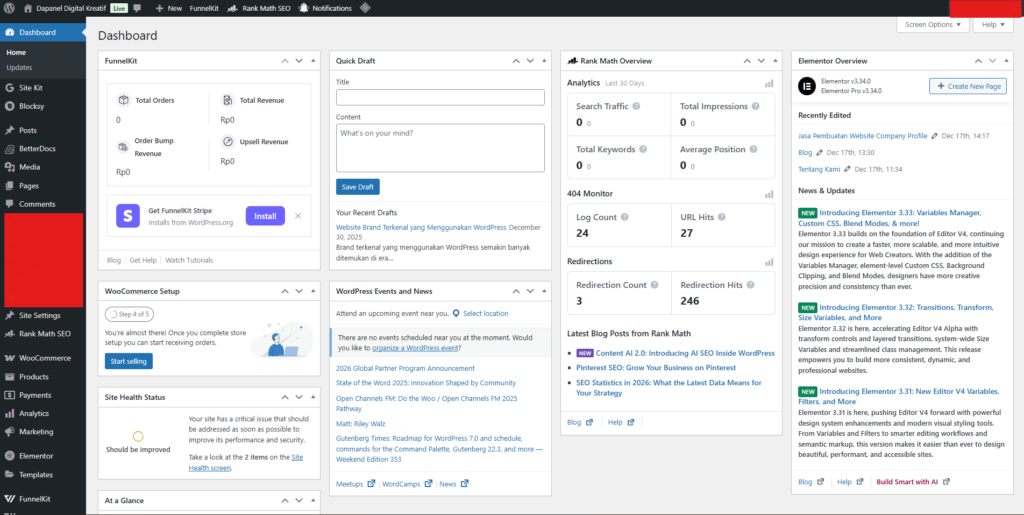The width and height of the screenshot is (1024, 515).
Task: Click Total Impressions help icon
Action: tap(756, 106)
